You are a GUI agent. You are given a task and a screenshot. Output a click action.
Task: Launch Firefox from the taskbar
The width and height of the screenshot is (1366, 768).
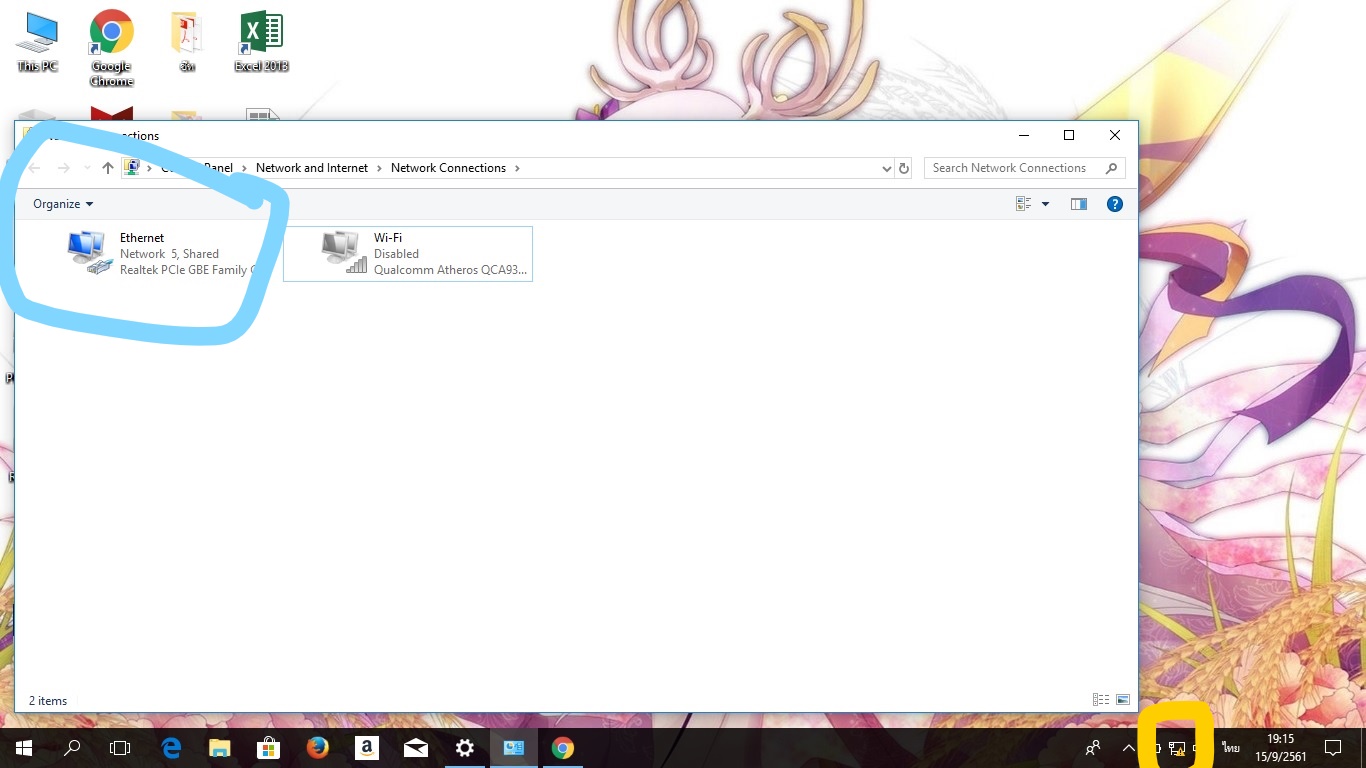click(318, 747)
